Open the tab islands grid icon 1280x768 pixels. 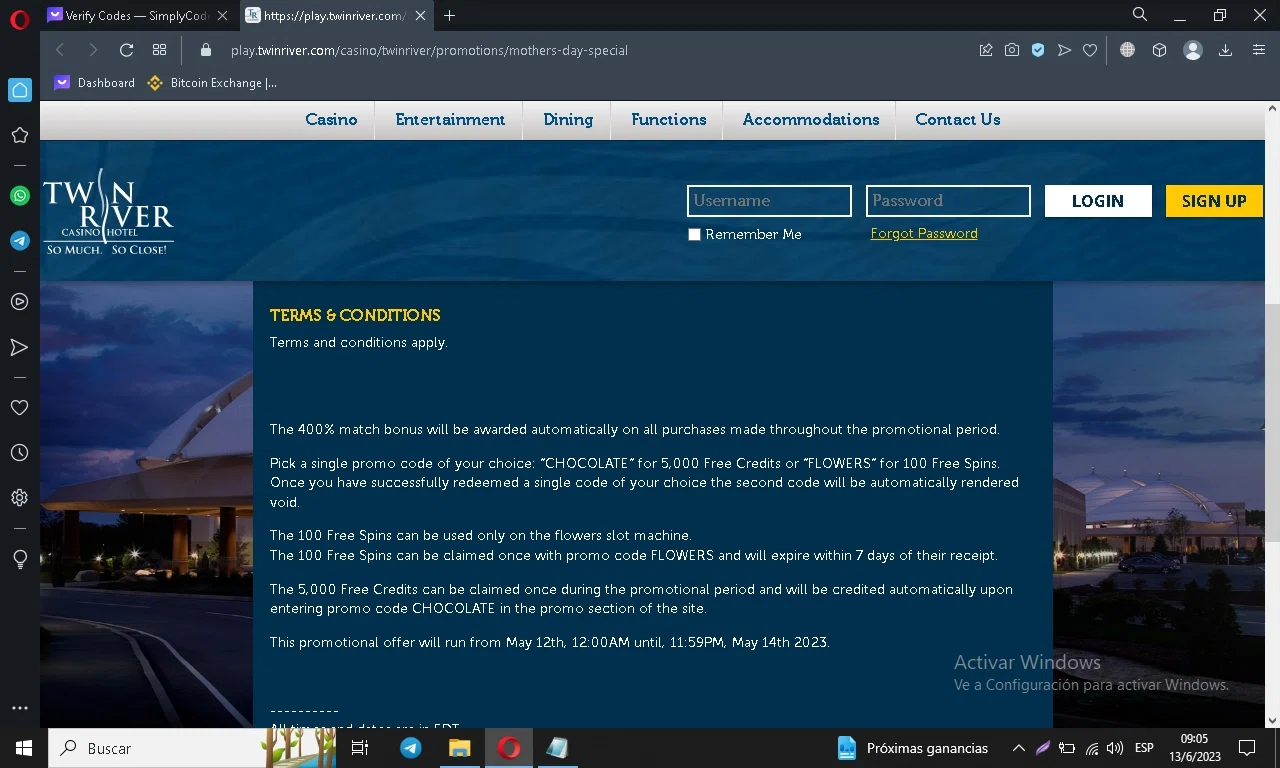(x=159, y=50)
